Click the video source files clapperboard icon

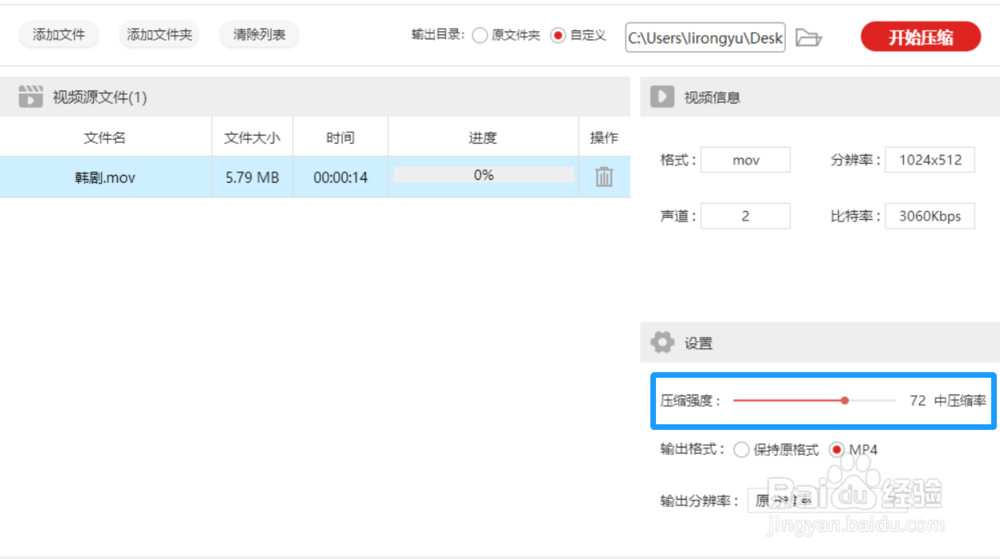(30, 96)
